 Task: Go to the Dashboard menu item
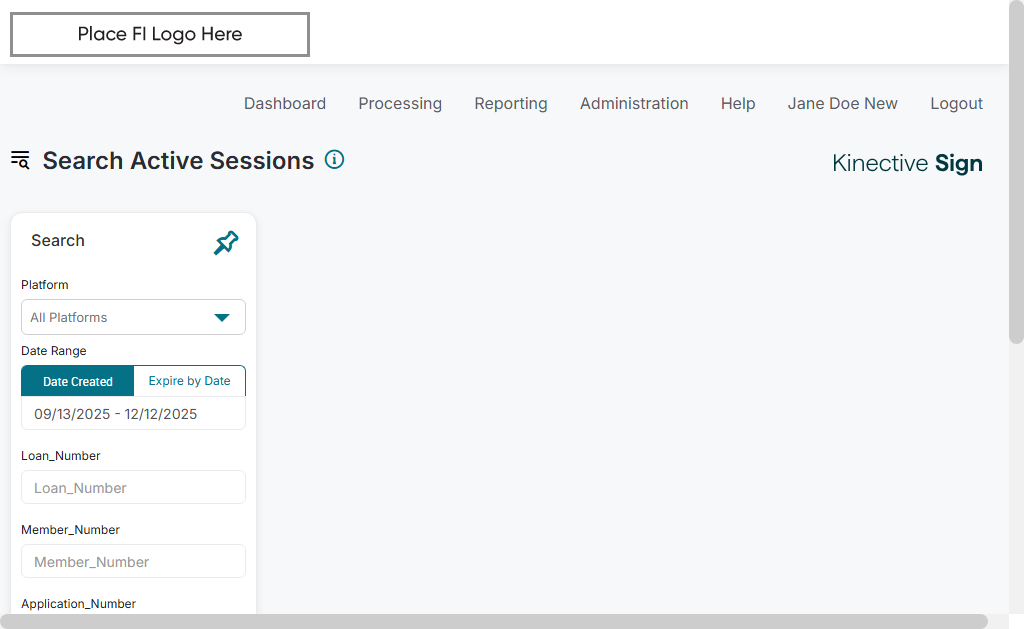[x=285, y=103]
